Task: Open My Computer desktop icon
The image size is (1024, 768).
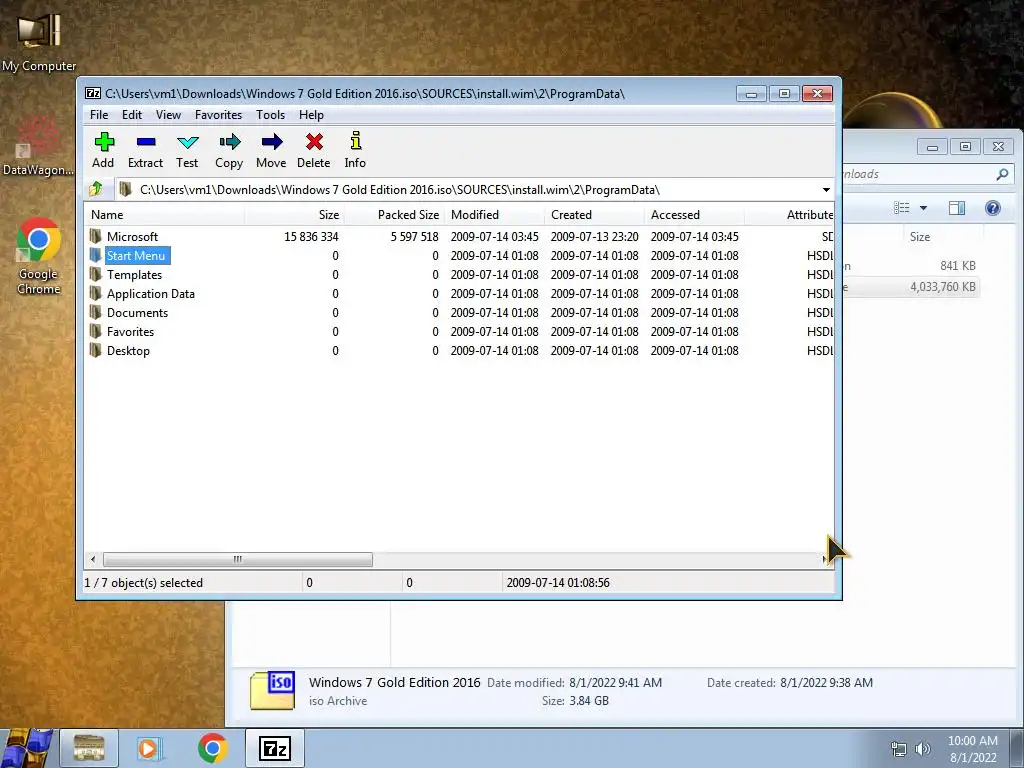Action: click(x=39, y=40)
